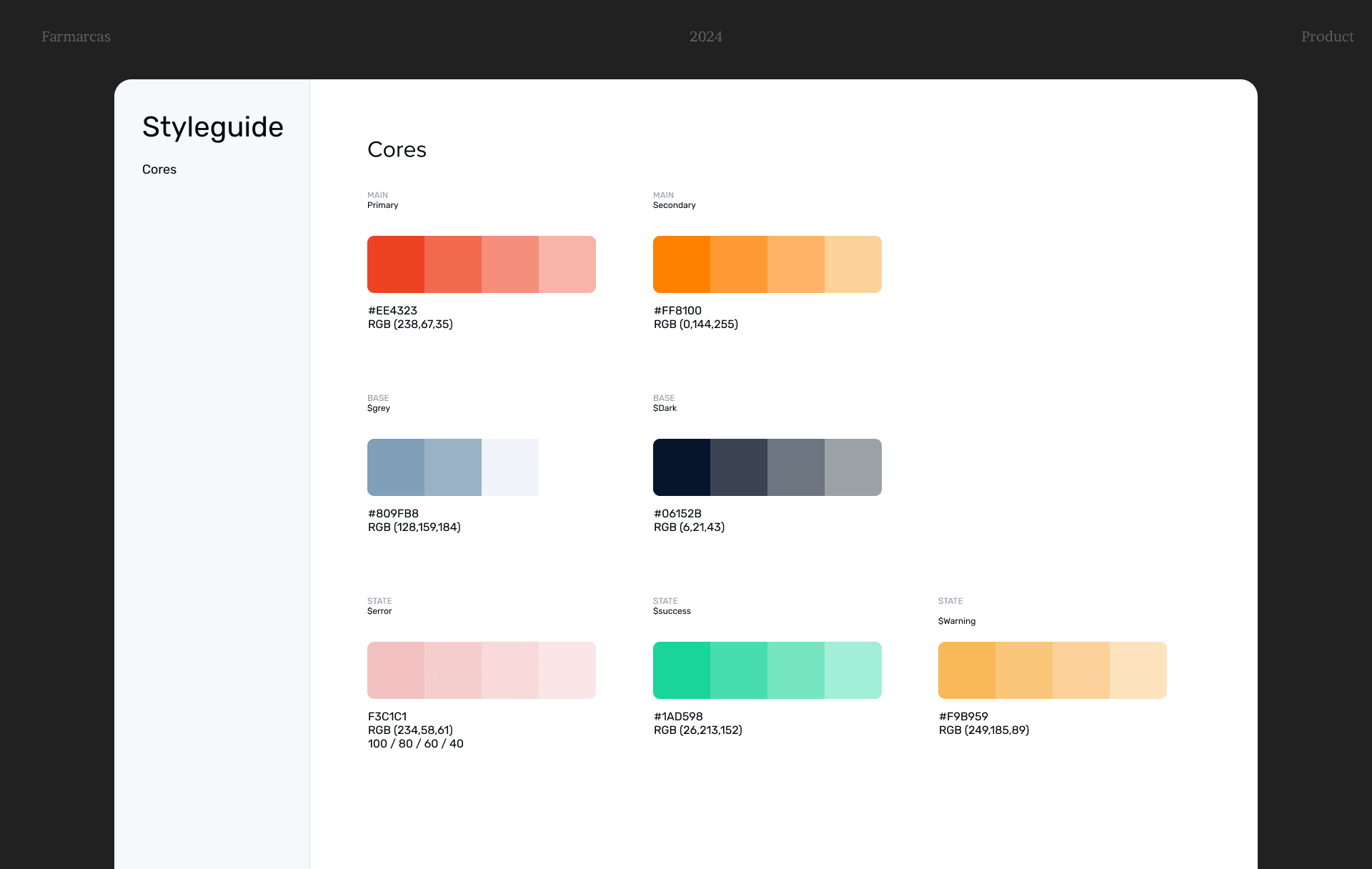Select the second $error swatch
The width and height of the screenshot is (1372, 869).
tap(453, 670)
